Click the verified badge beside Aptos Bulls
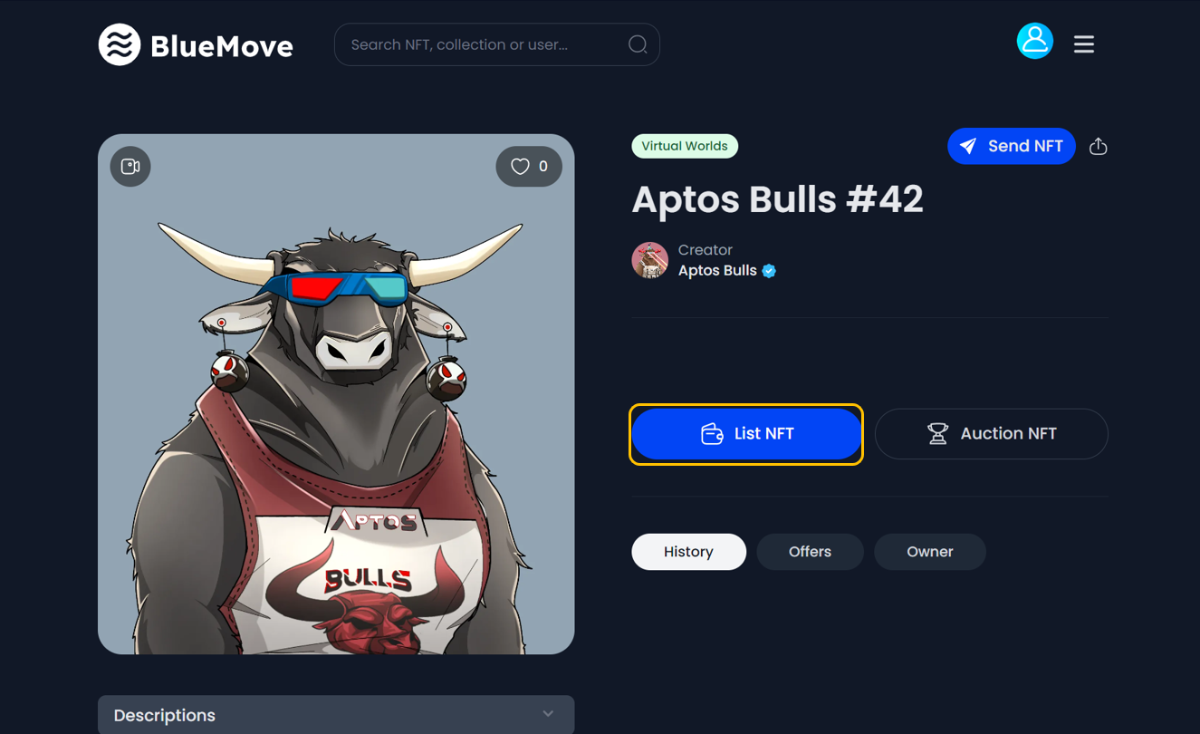Viewport: 1200px width, 734px height. coord(769,271)
